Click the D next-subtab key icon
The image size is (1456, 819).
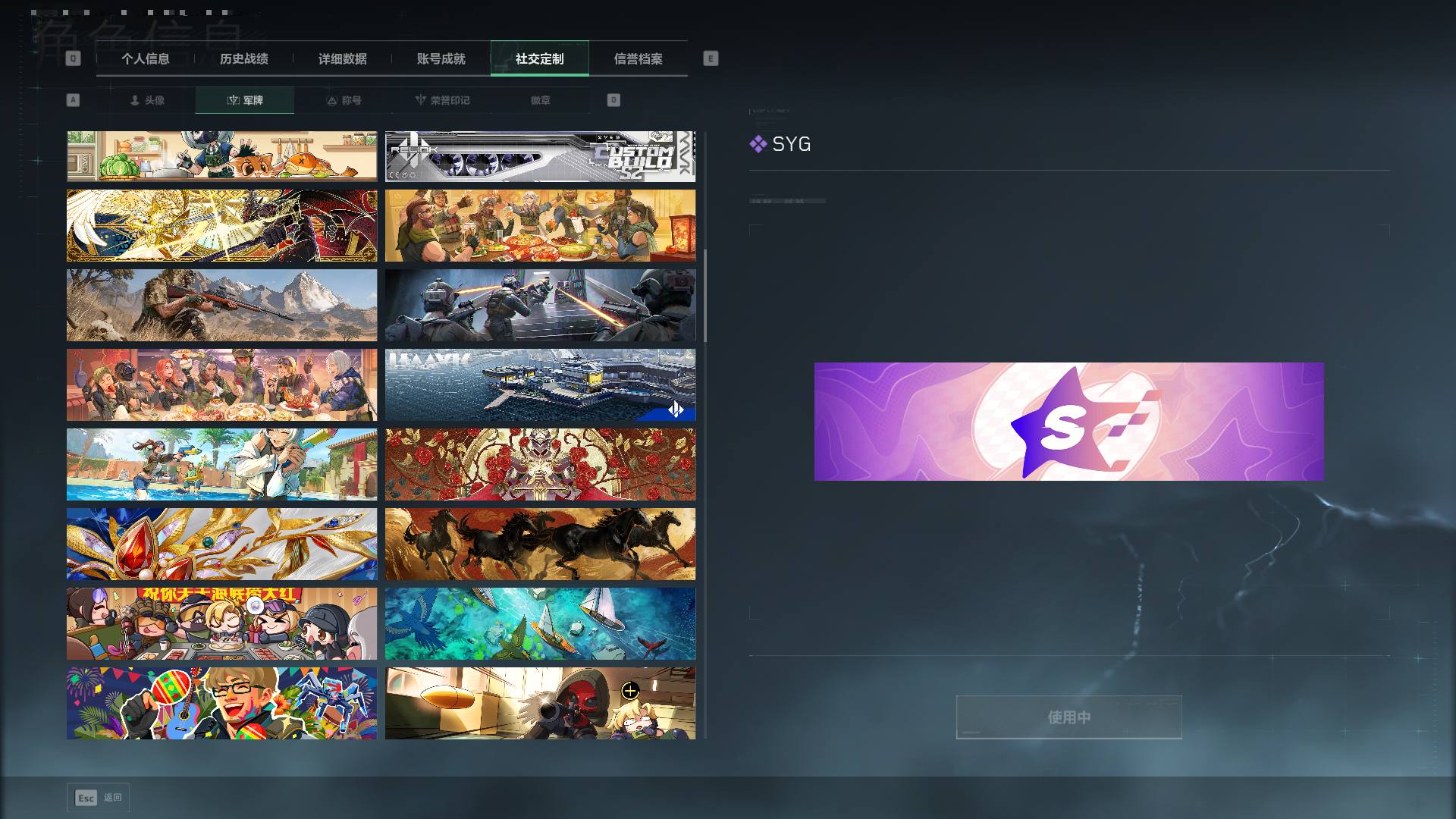tap(613, 100)
